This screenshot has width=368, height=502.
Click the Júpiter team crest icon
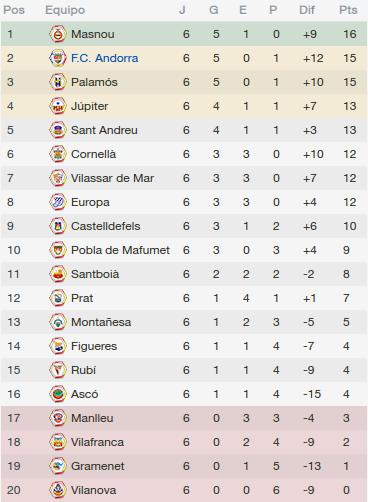[58, 106]
